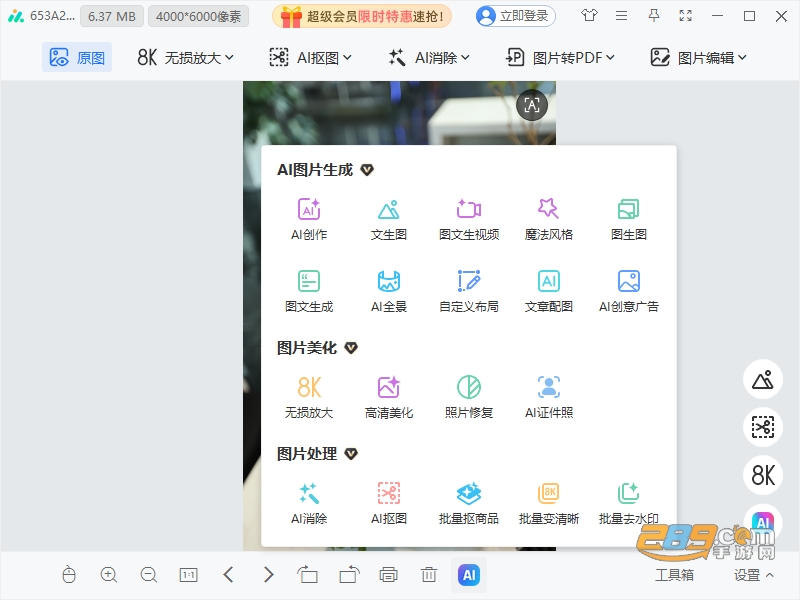Open AI消除 in 图片处理 section
800x600 pixels.
click(309, 504)
